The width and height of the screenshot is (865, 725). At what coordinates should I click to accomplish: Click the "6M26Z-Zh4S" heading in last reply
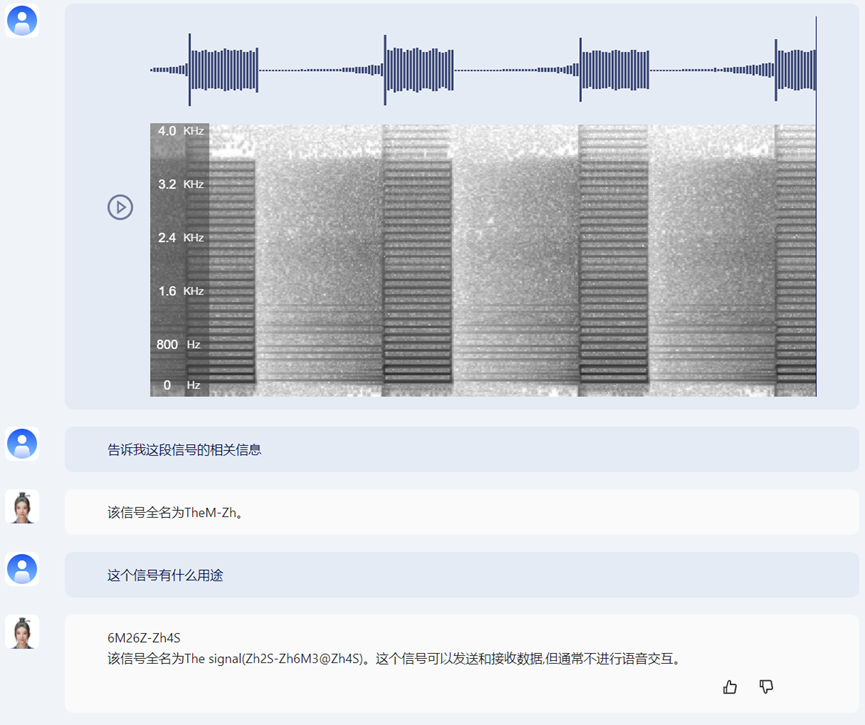coord(144,638)
